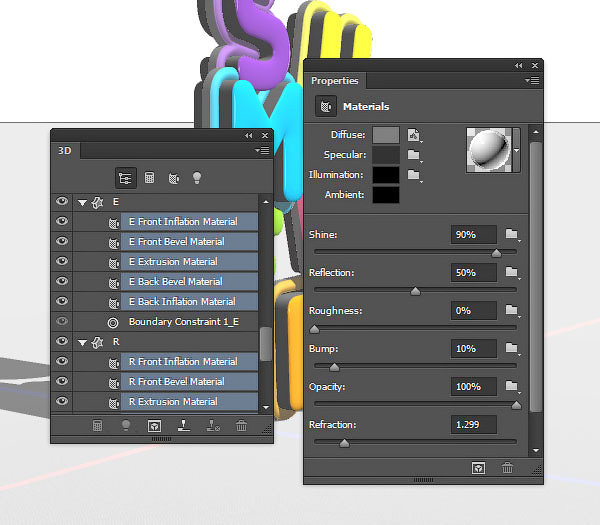The width and height of the screenshot is (600, 525).
Task: Collapse Properties panel with double arrows
Action: pyautogui.click(x=518, y=66)
